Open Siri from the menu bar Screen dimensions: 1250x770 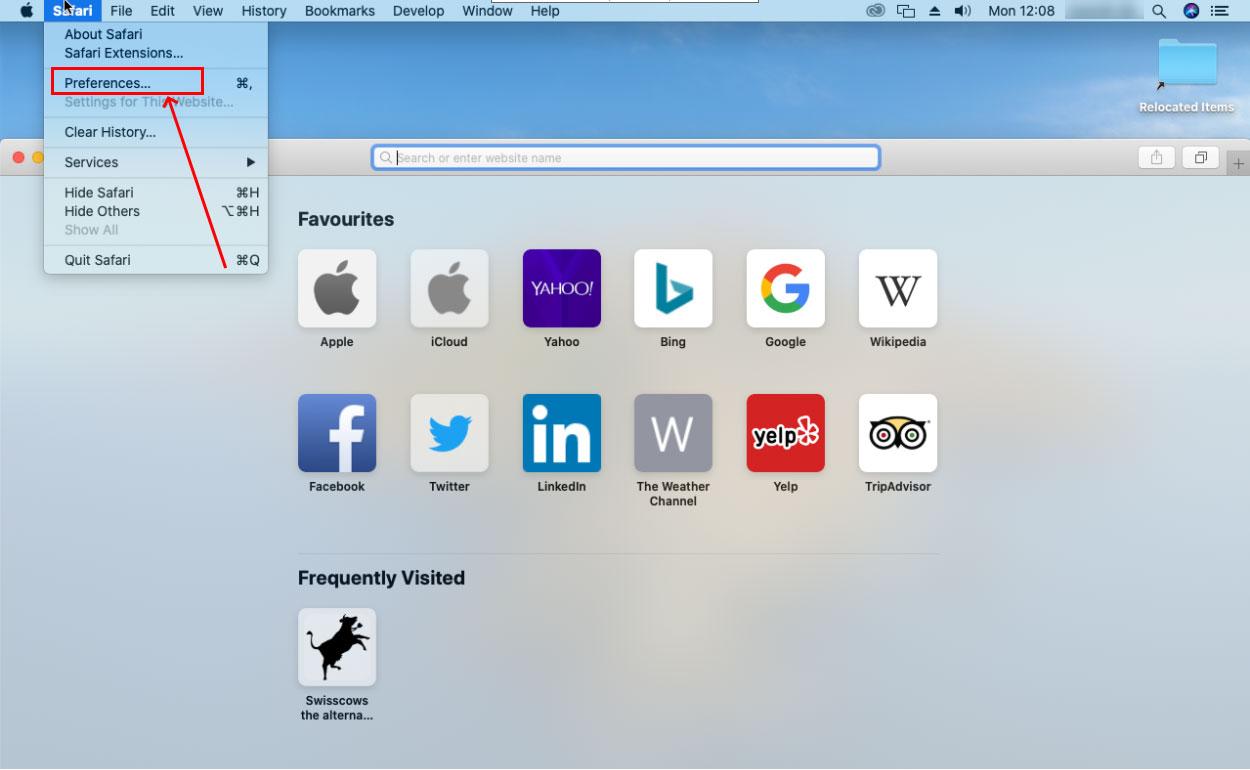point(1191,11)
